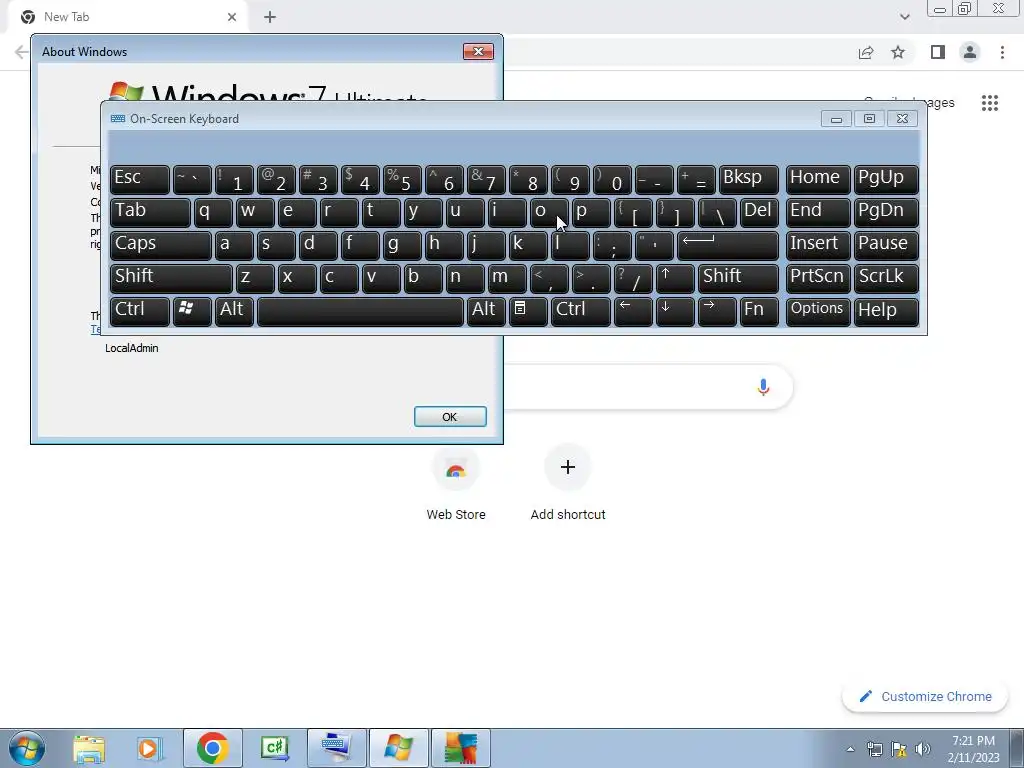Viewport: 1024px width, 768px height.
Task: Click Customize Chrome button
Action: [x=926, y=697]
